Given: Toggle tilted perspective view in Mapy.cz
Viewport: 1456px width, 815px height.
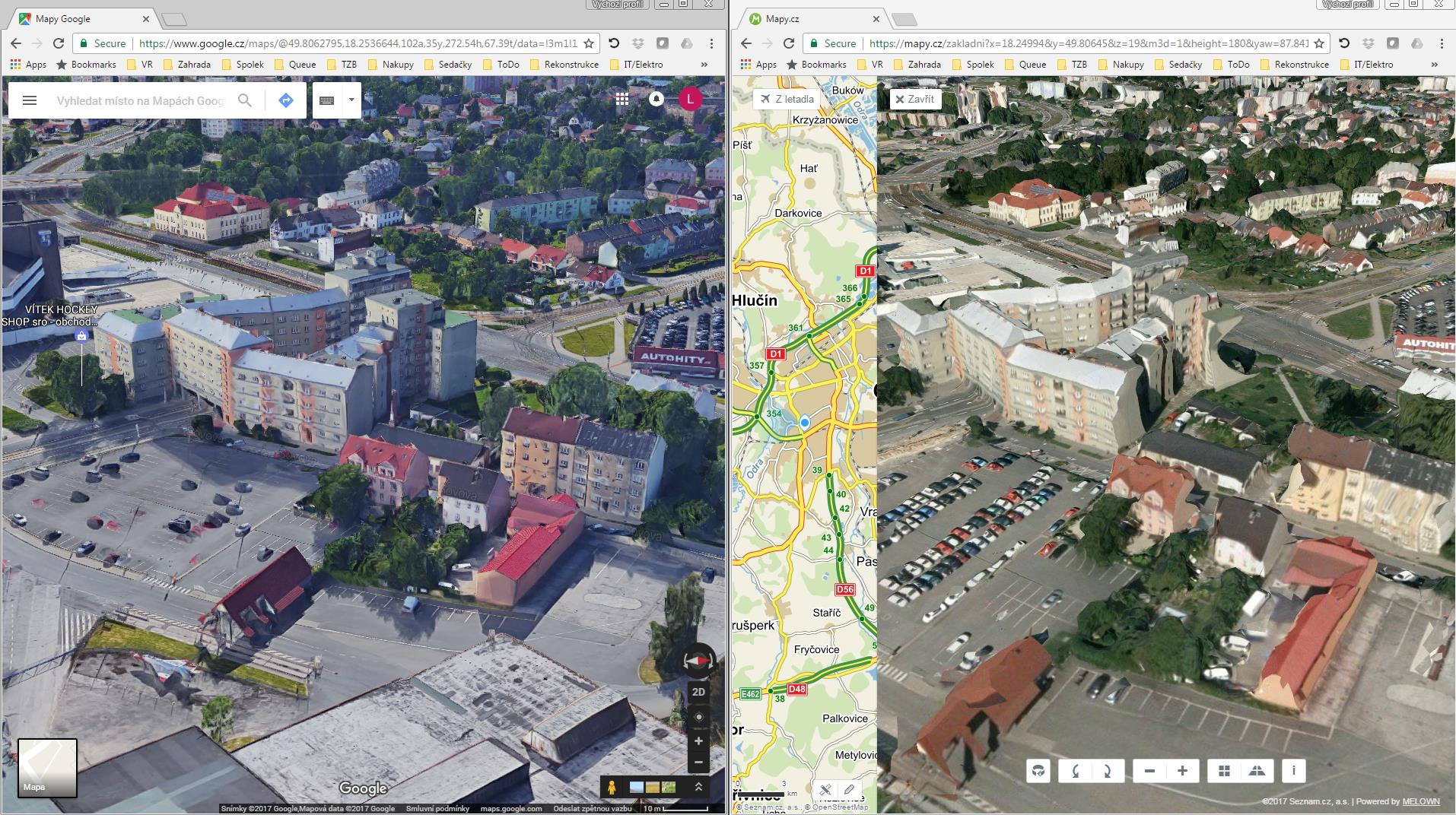Looking at the screenshot, I should tap(1257, 771).
